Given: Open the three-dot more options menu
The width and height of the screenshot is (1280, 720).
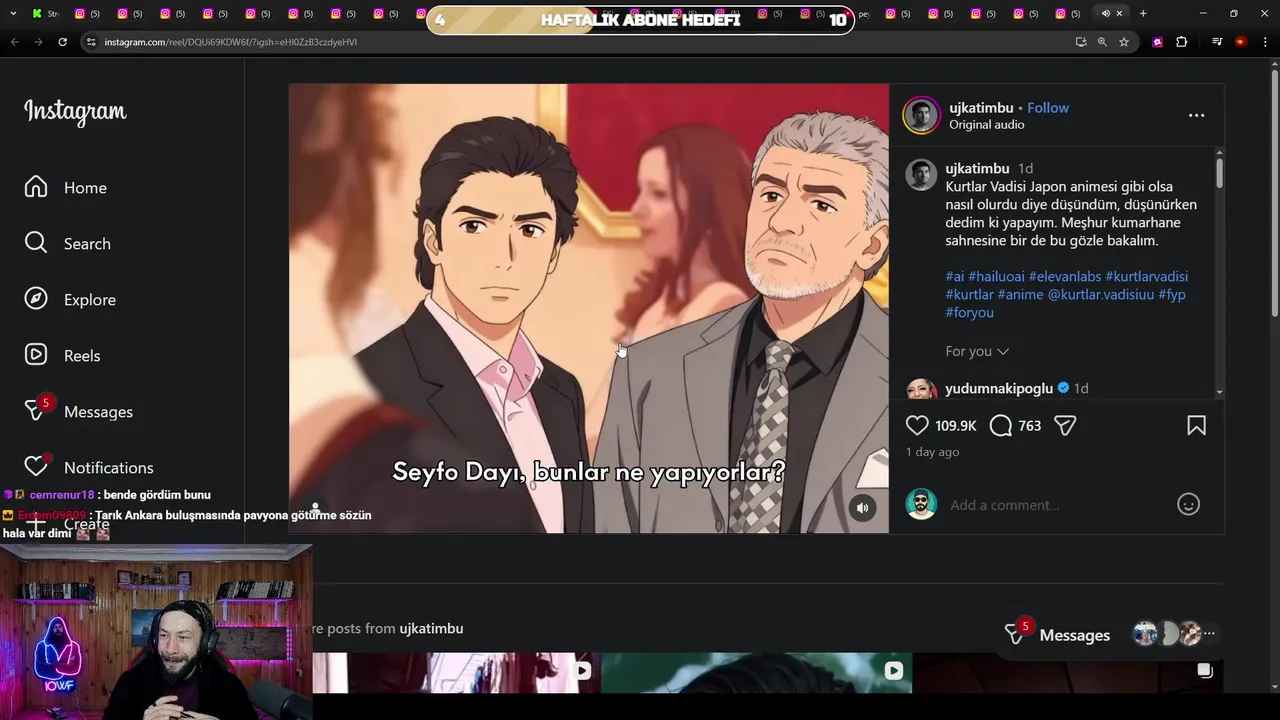Looking at the screenshot, I should click(1196, 116).
